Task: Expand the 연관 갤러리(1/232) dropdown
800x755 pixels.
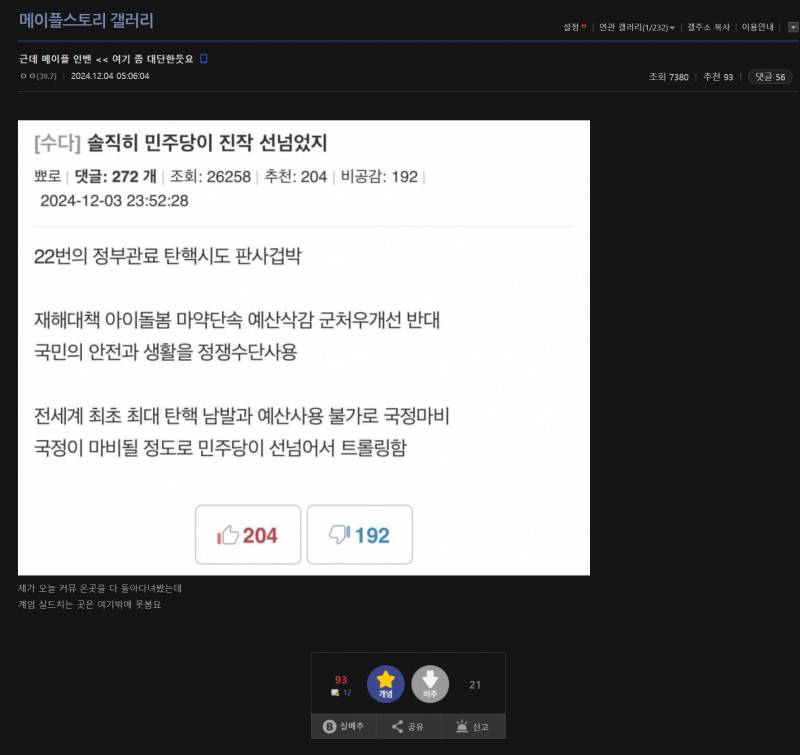Action: click(637, 27)
